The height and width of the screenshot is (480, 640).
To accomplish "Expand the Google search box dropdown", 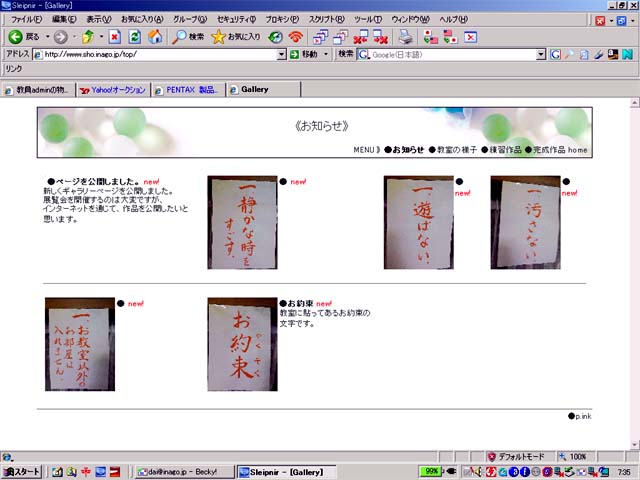I will (x=541, y=54).
